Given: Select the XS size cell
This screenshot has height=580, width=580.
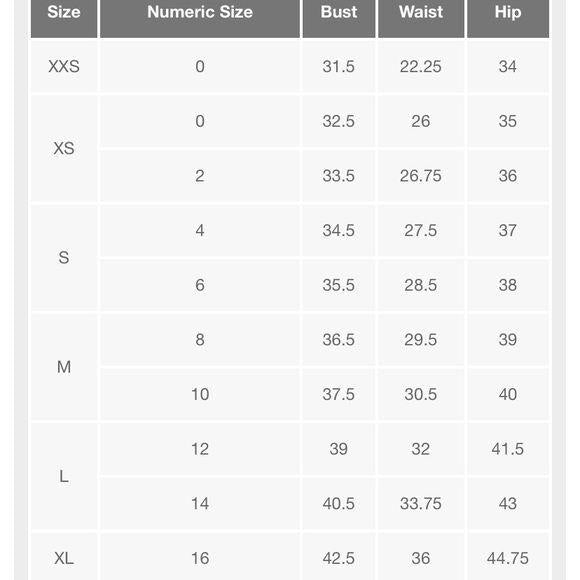Looking at the screenshot, I should click(64, 149).
